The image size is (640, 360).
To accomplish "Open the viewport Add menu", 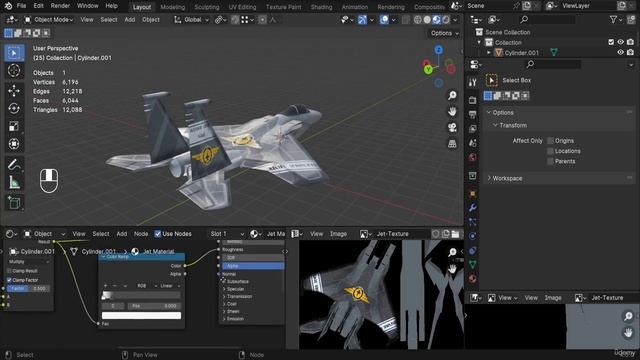I will [130, 20].
